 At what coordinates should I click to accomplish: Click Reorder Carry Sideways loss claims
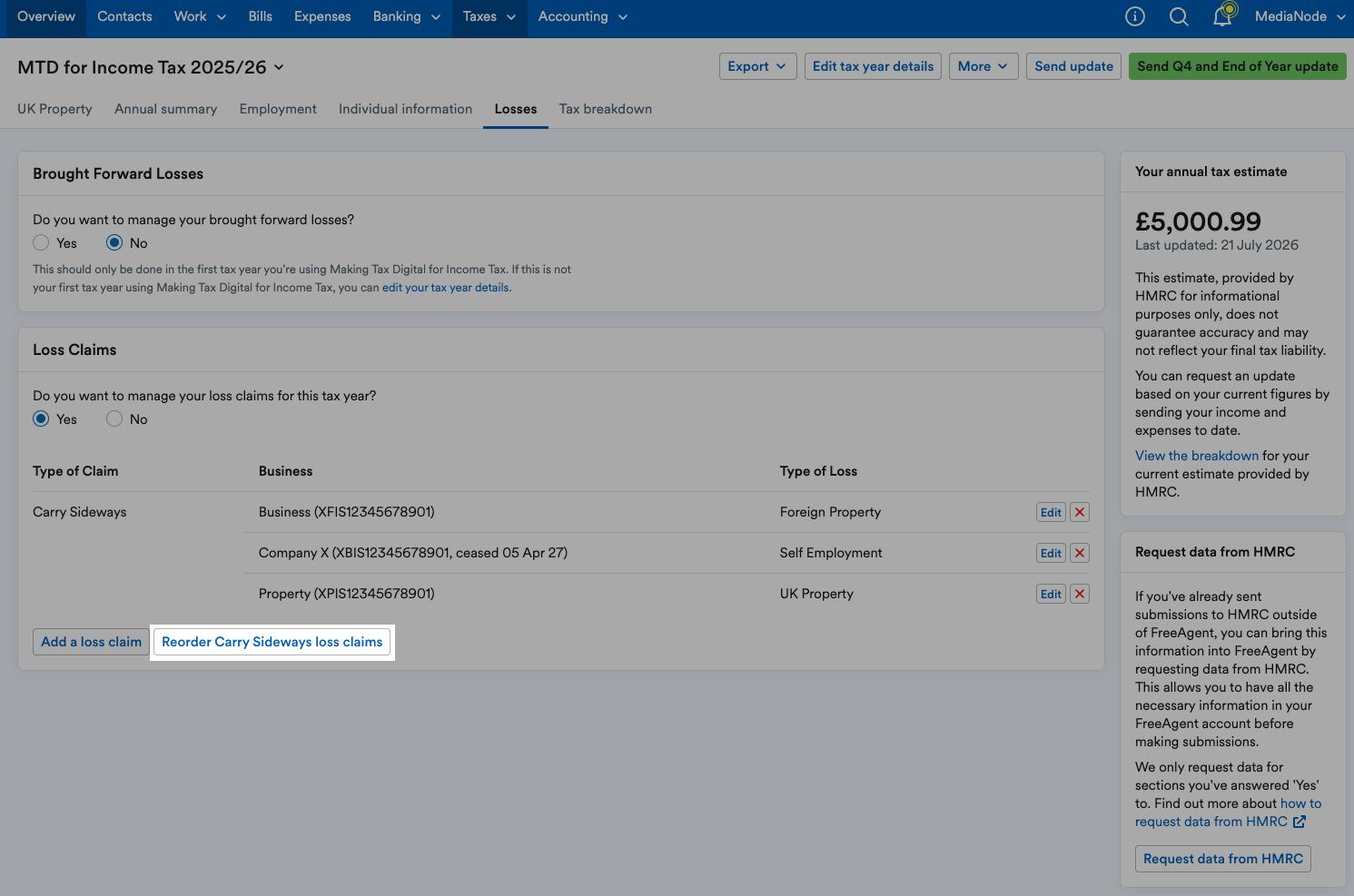coord(272,642)
